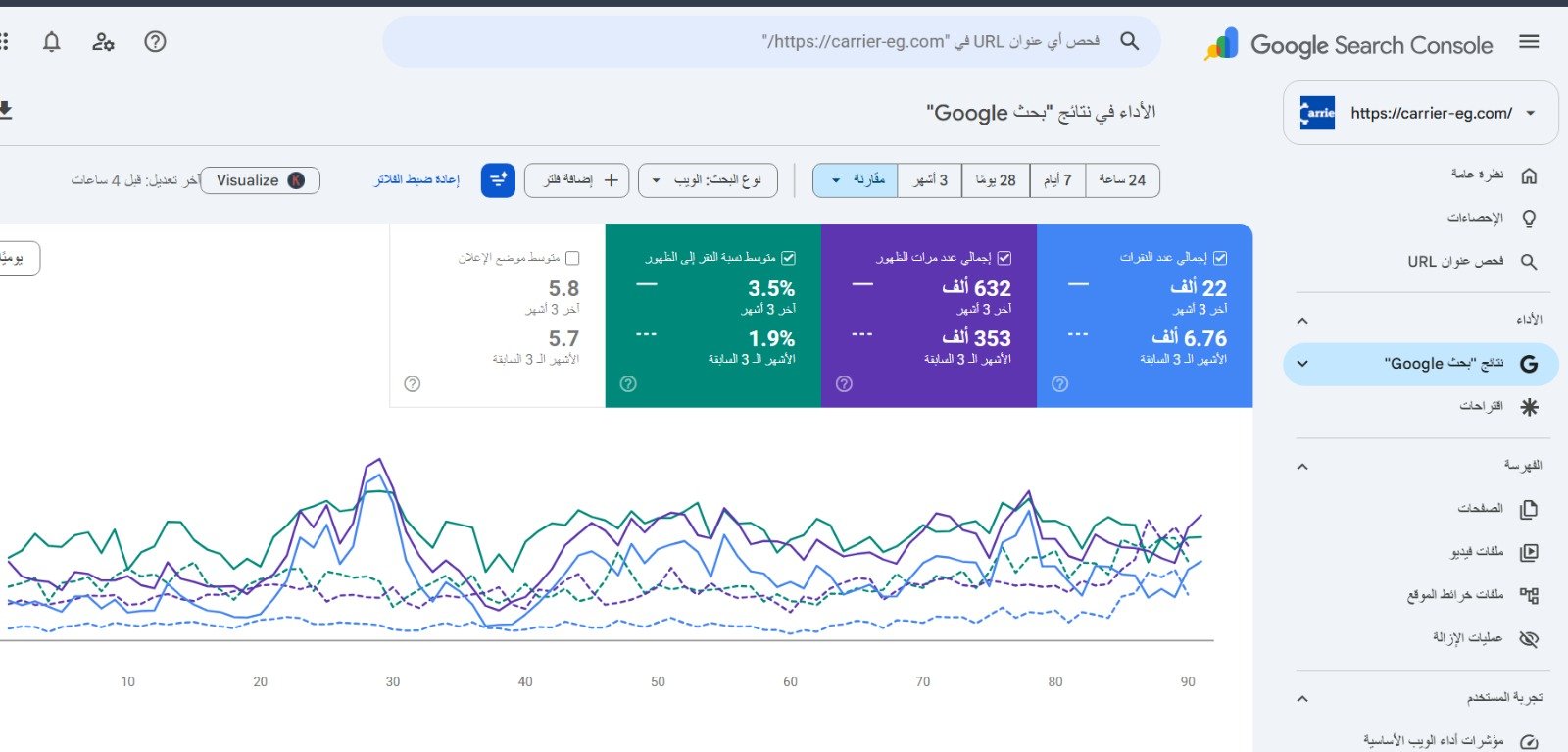The width and height of the screenshot is (1568, 752).
Task: Select the 24 hours date tab
Action: point(1122,180)
